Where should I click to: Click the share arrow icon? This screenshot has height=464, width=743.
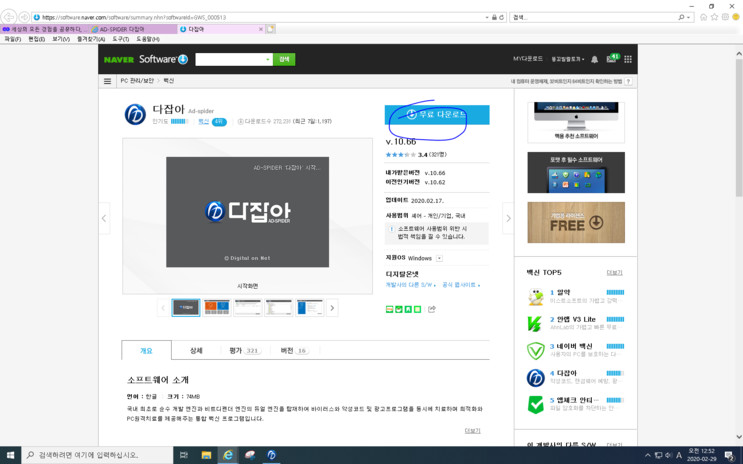tap(432, 309)
